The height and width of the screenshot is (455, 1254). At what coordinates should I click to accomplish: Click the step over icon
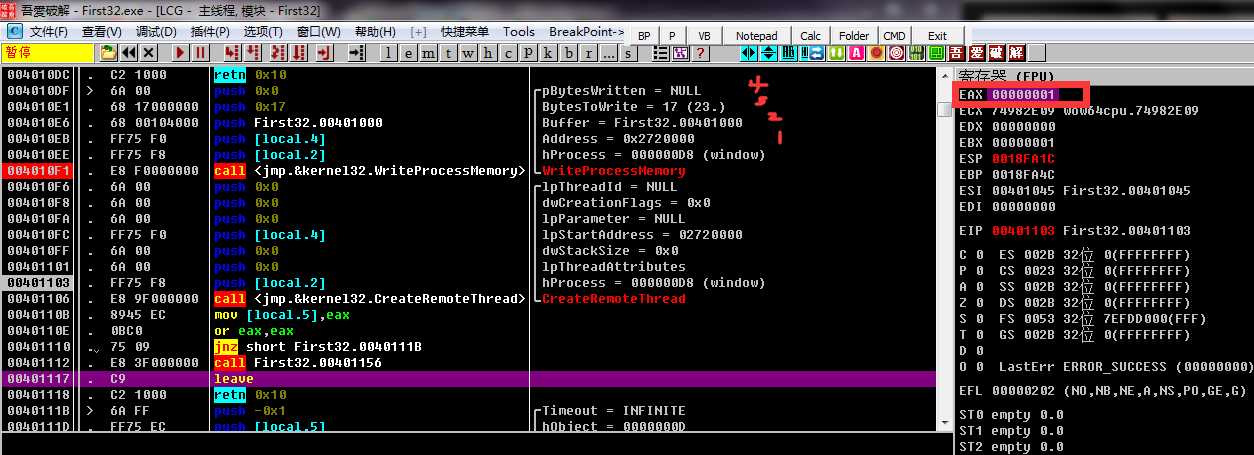(x=252, y=53)
